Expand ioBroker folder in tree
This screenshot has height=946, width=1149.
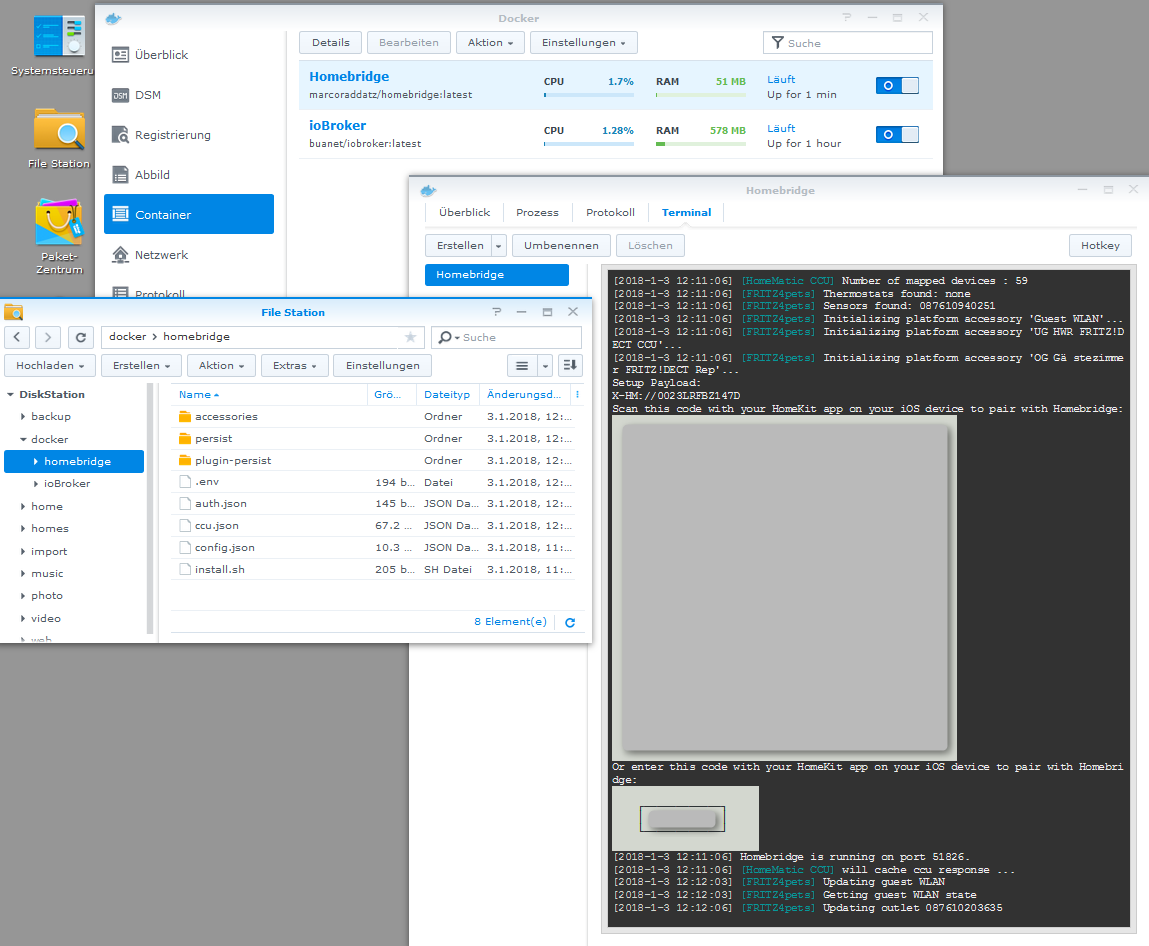click(35, 484)
